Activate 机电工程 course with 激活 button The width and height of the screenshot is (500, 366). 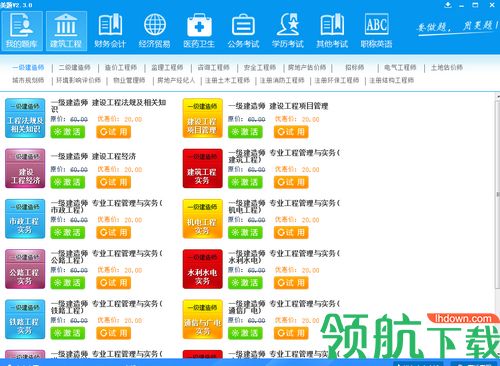245,232
